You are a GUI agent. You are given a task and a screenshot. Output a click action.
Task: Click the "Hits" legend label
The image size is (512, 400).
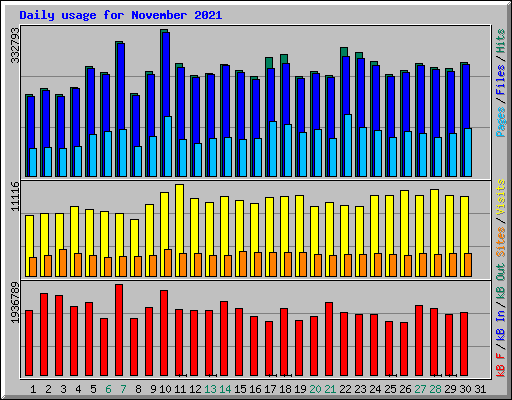click(501, 41)
